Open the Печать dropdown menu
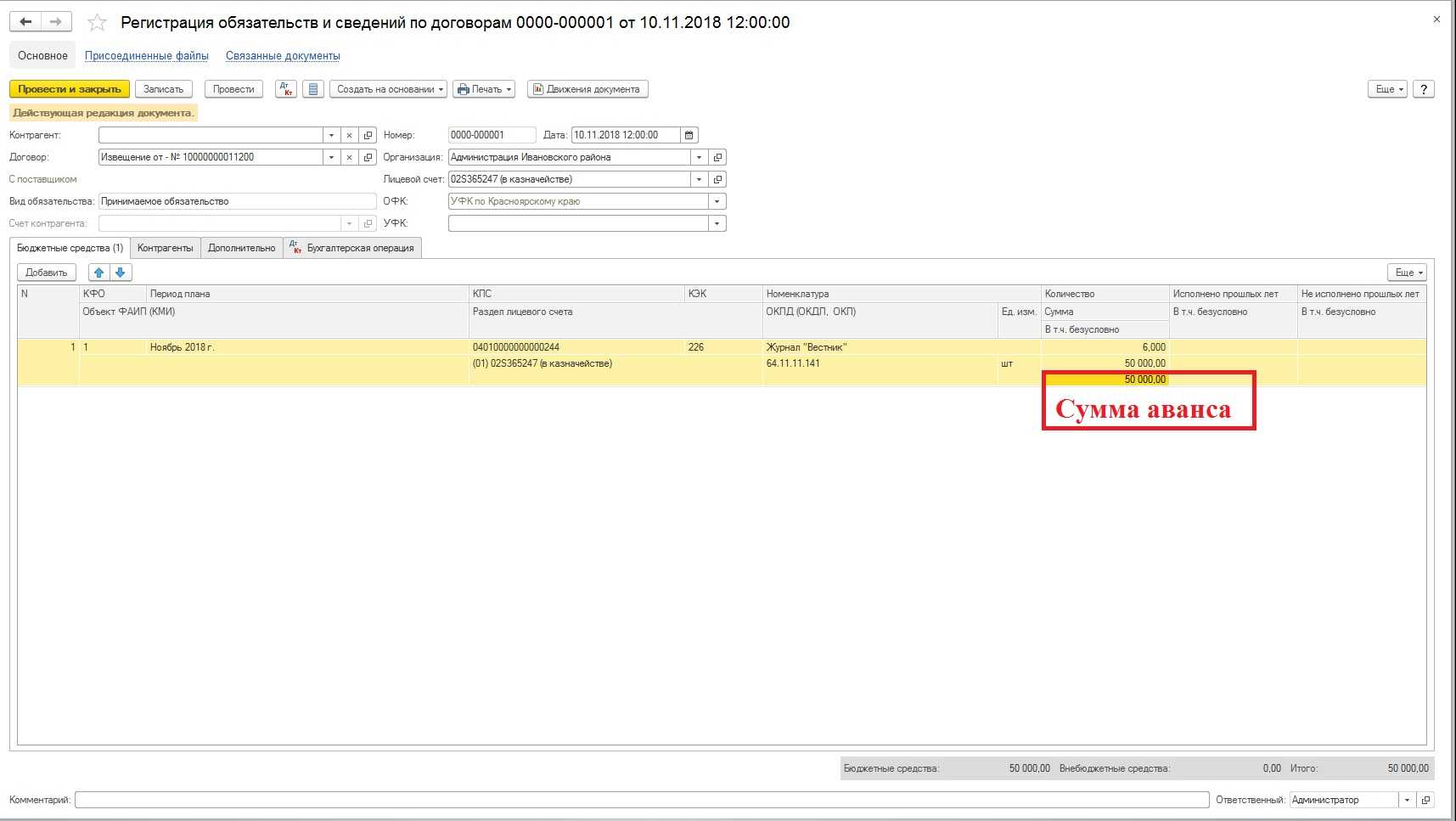 click(484, 89)
